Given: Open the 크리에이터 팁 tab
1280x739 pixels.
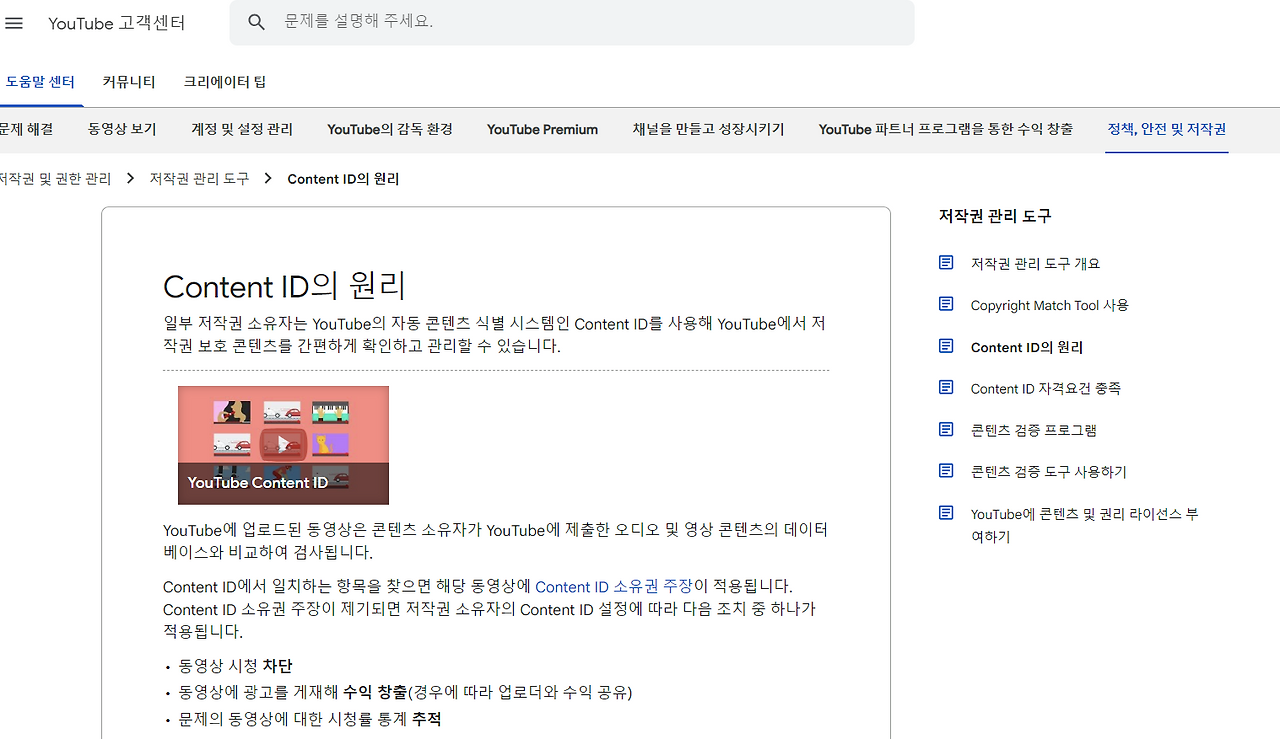Looking at the screenshot, I should (x=224, y=81).
